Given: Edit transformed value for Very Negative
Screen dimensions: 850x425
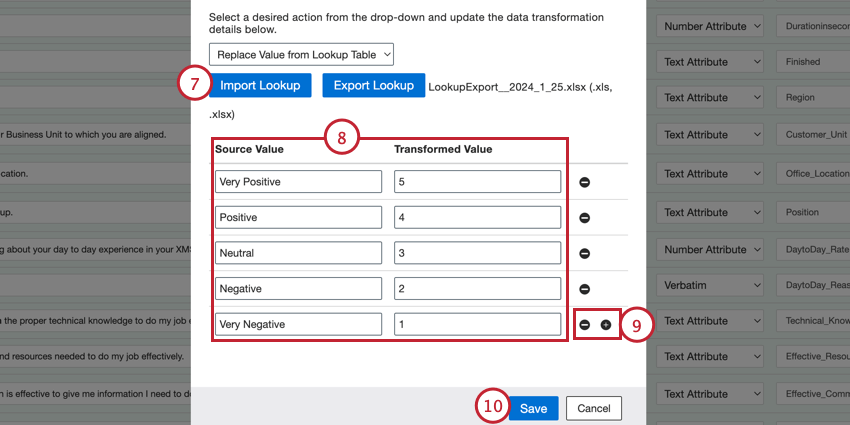Looking at the screenshot, I should click(478, 324).
